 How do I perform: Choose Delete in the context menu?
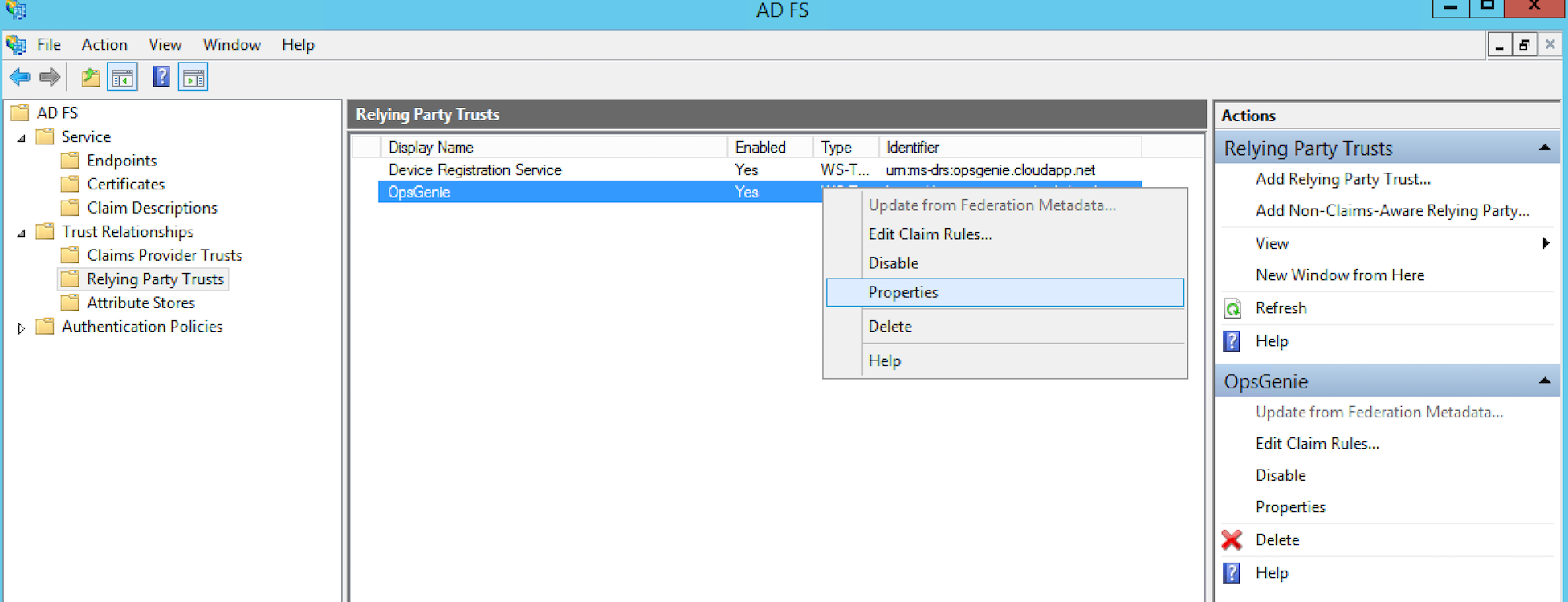1005,327
